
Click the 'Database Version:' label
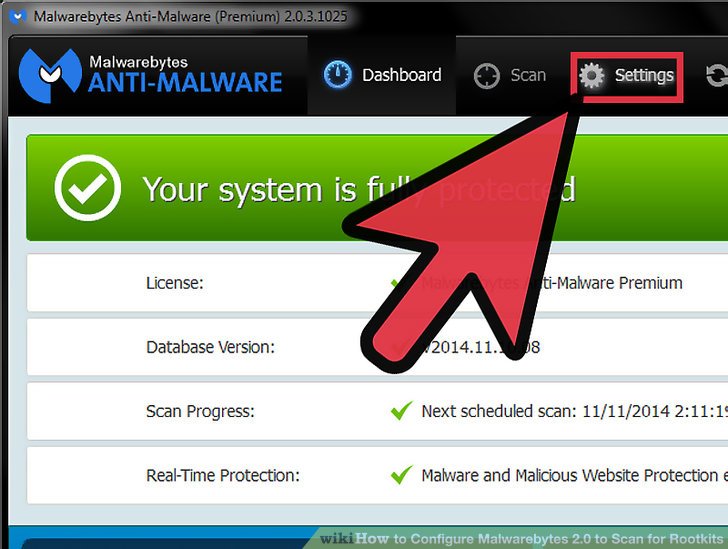click(x=210, y=347)
